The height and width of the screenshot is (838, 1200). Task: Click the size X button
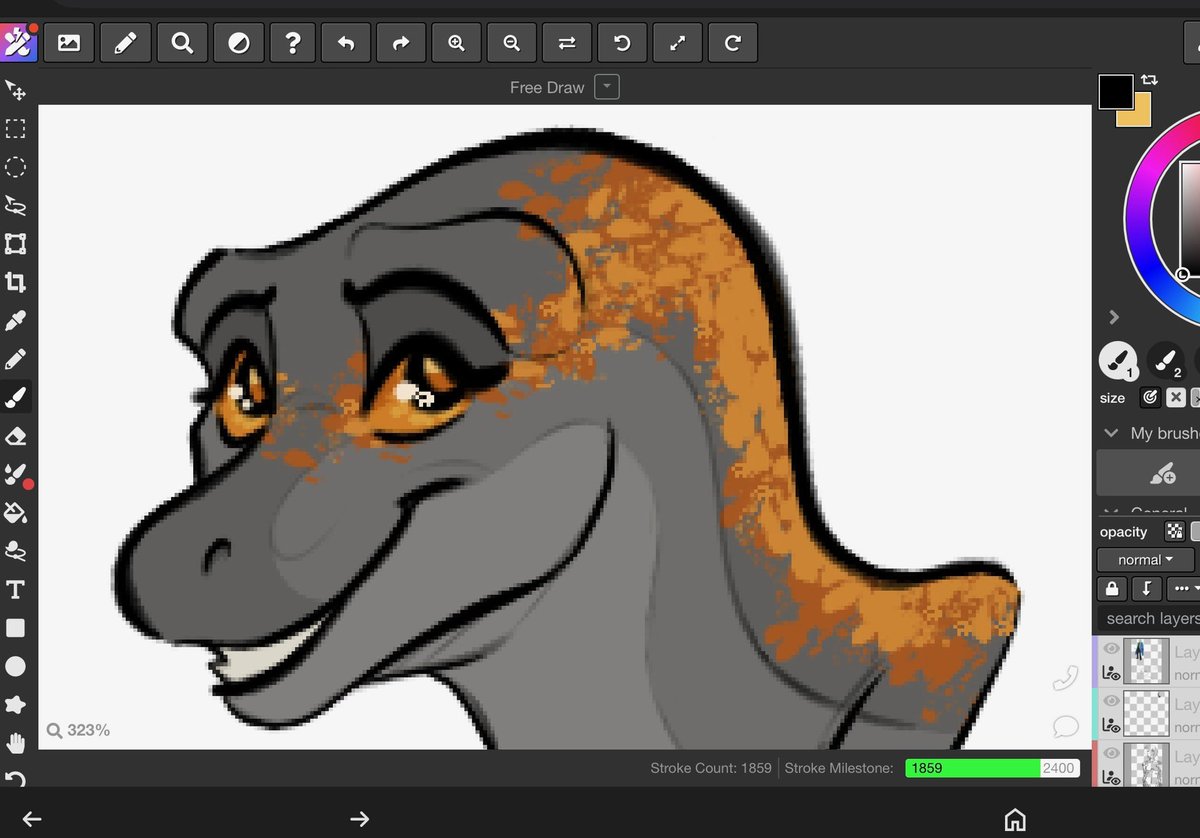[1176, 397]
